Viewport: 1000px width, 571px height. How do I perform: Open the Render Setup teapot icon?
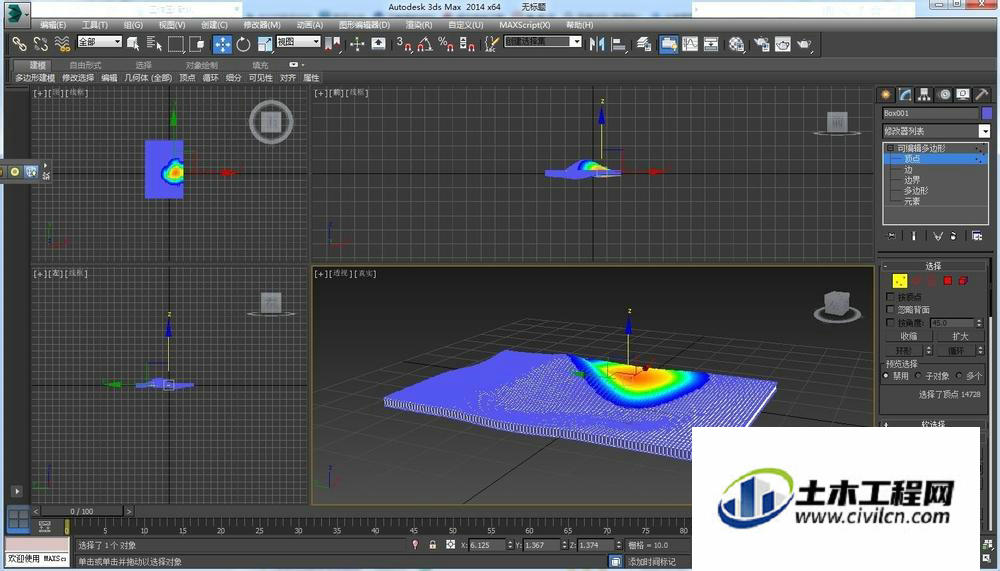pos(761,44)
